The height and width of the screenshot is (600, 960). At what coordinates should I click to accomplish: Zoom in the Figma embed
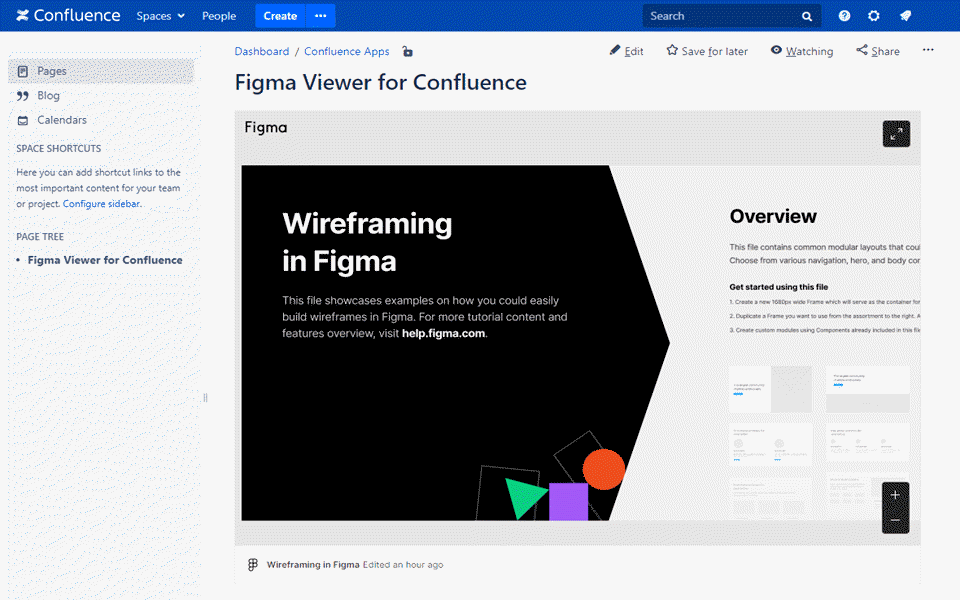[895, 495]
